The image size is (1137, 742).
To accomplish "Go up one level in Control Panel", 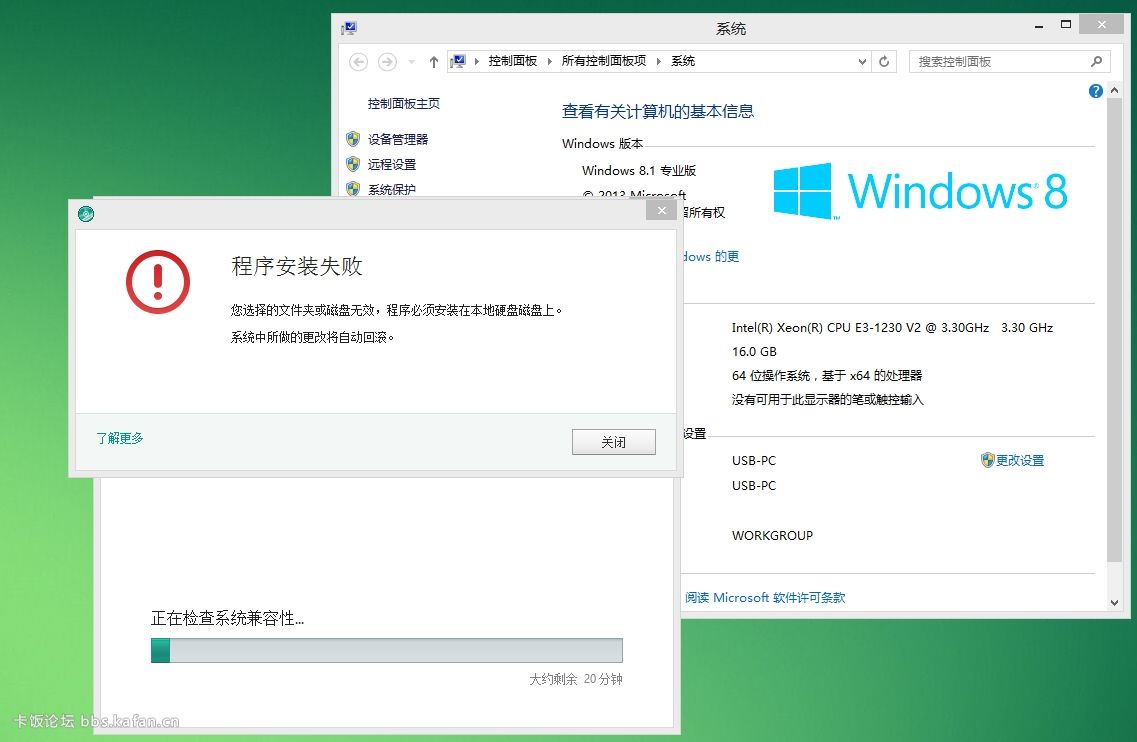I will (434, 62).
